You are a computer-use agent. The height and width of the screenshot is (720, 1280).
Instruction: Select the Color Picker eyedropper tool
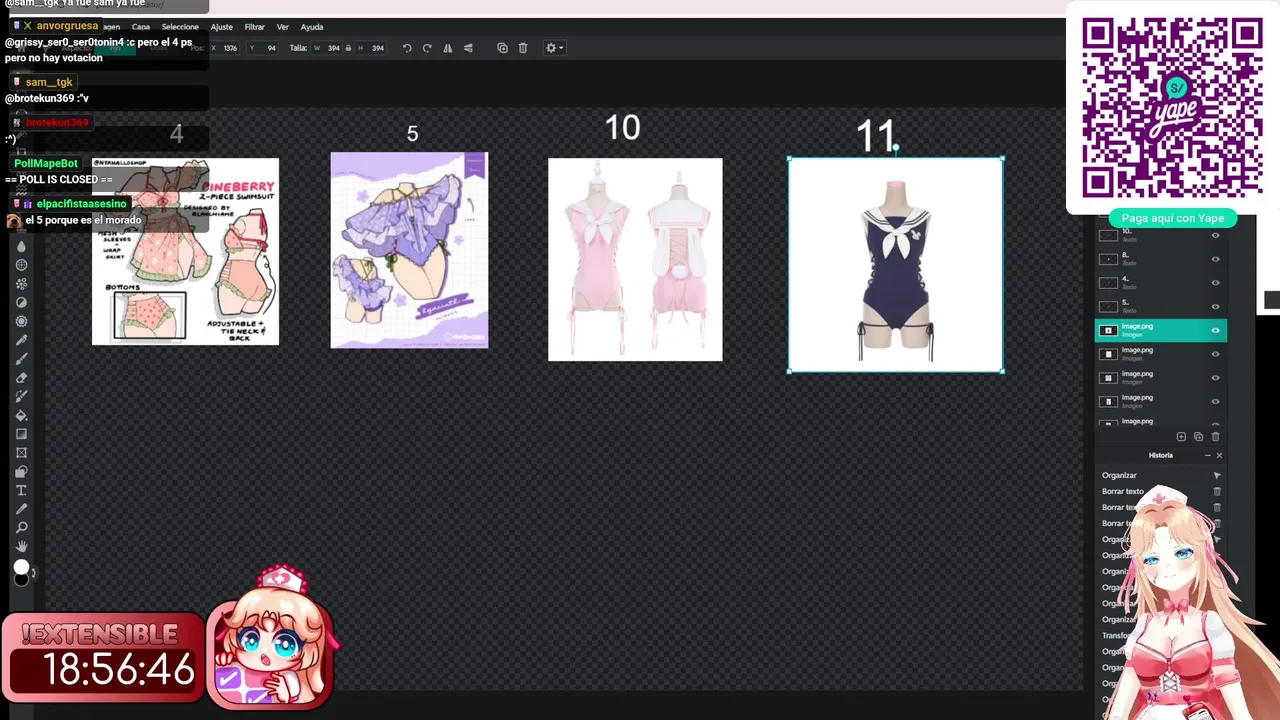tap(21, 509)
